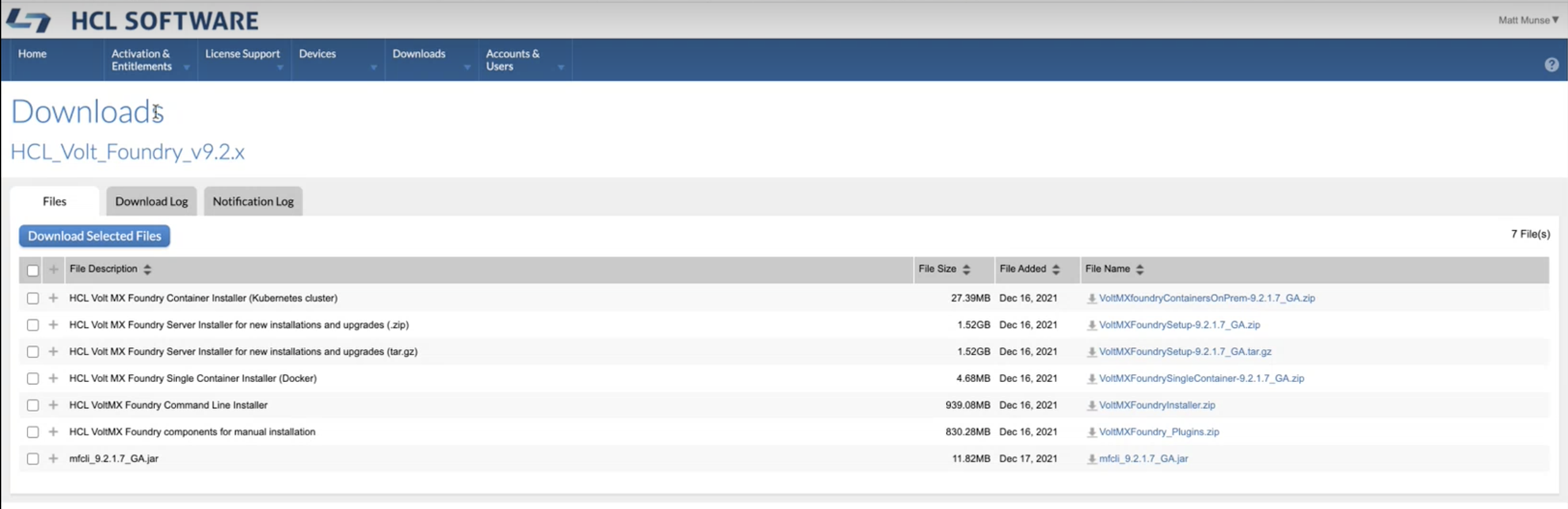
Task: Check the mfcli_9.2.1.7_GA.jar row
Action: coord(33,459)
